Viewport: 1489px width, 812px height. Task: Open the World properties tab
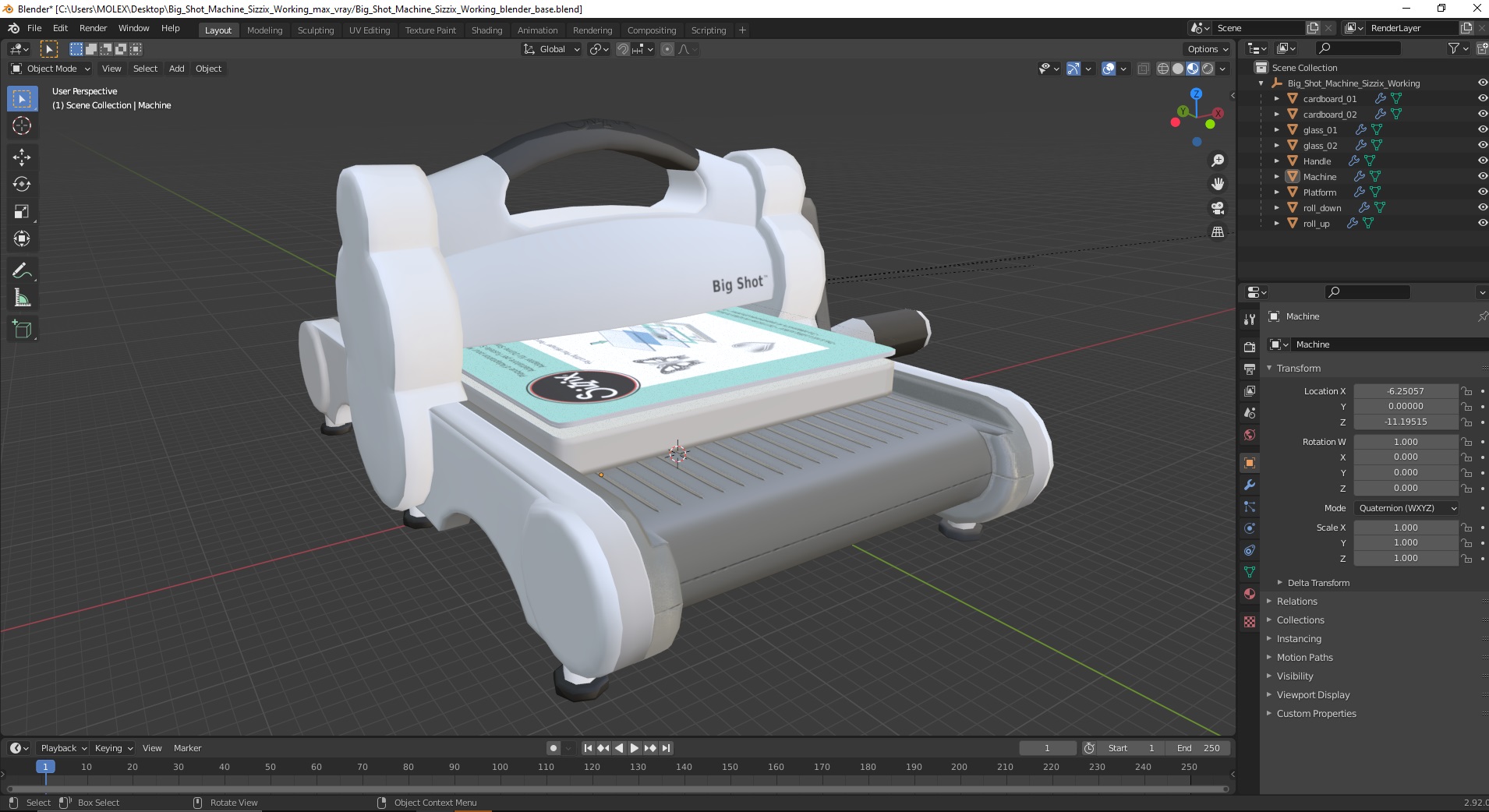pyautogui.click(x=1250, y=435)
